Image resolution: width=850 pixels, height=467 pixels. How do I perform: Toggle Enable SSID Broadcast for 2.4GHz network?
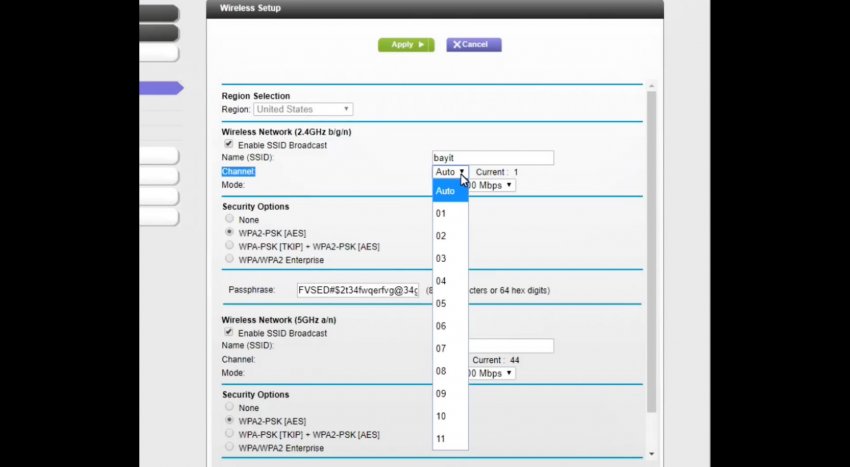point(229,145)
